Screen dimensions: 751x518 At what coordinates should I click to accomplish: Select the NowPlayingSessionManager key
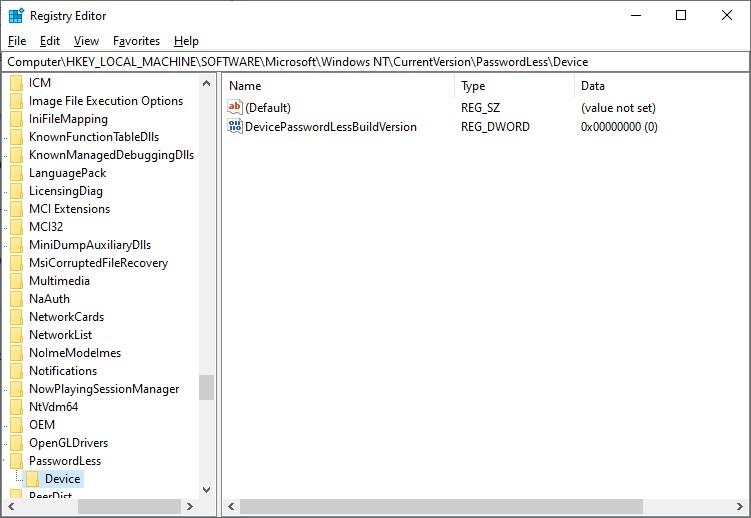(x=104, y=389)
